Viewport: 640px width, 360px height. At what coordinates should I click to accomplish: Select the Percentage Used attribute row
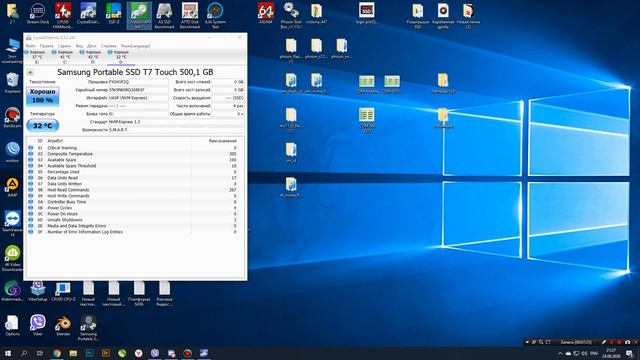[136, 172]
